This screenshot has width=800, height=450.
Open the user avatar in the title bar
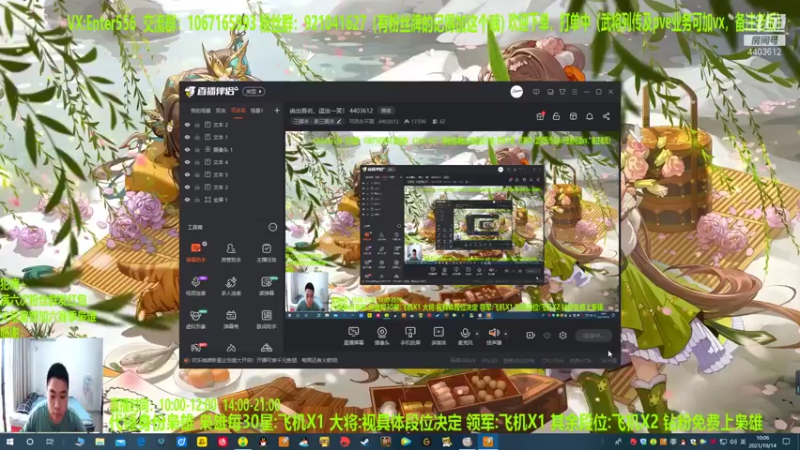click(516, 92)
